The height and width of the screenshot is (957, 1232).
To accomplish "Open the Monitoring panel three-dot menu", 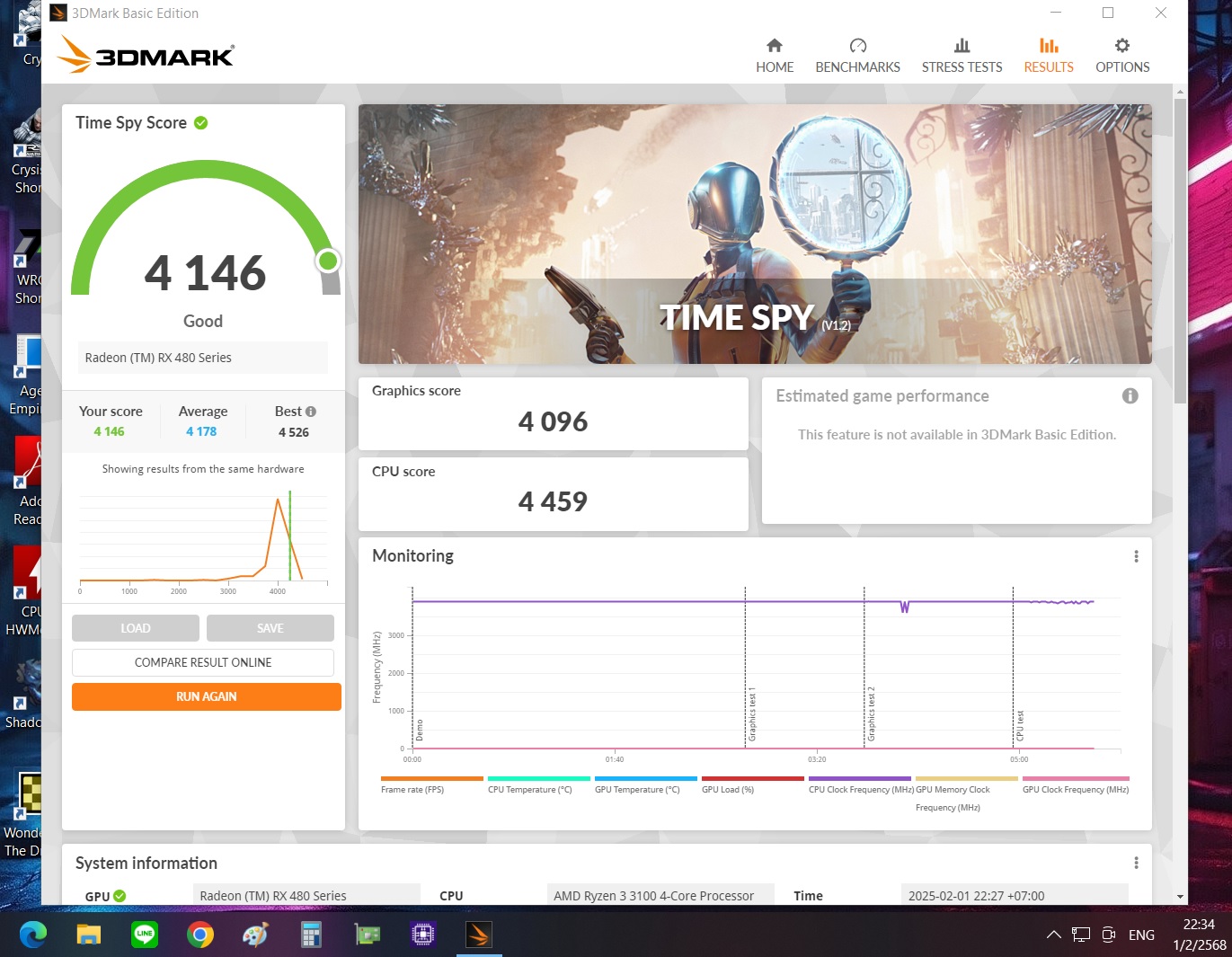I will coord(1136,556).
